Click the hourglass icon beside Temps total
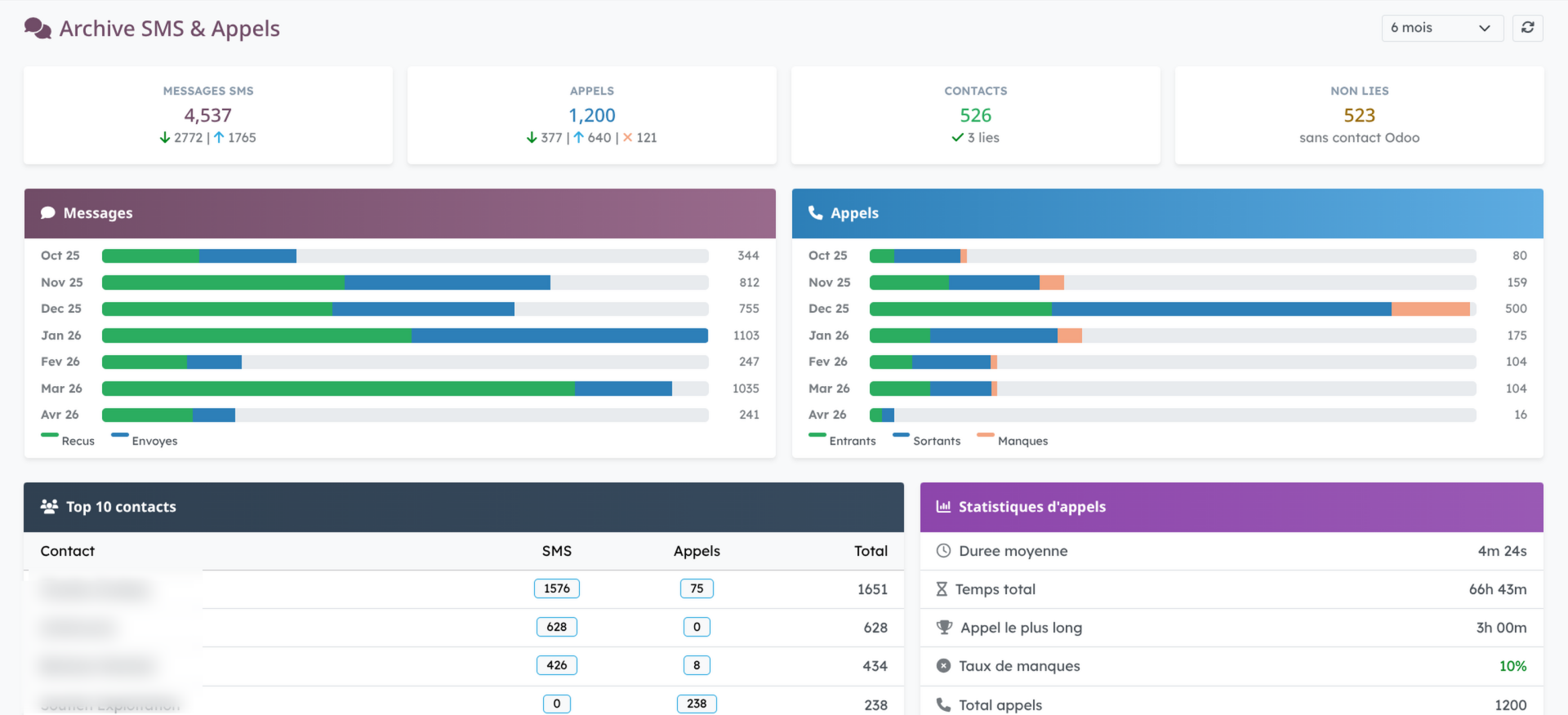 (942, 589)
